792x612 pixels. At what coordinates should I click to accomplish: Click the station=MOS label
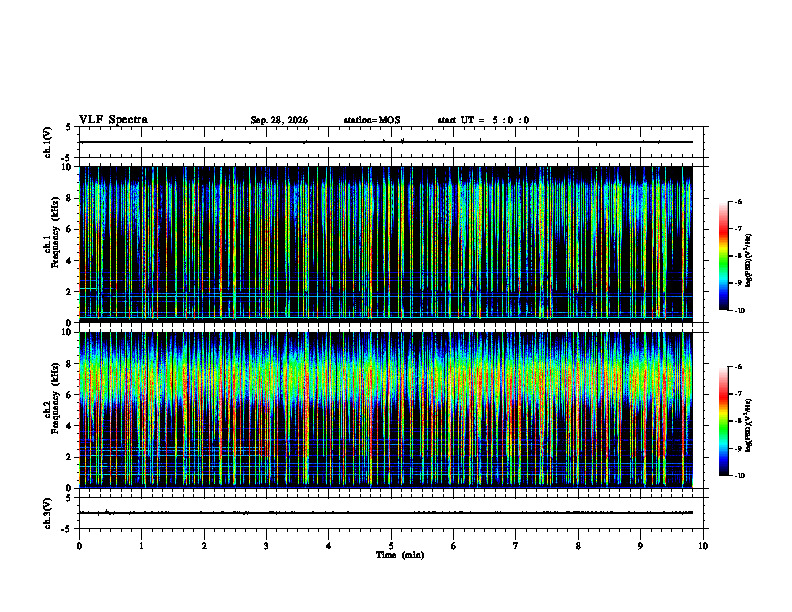[372, 120]
